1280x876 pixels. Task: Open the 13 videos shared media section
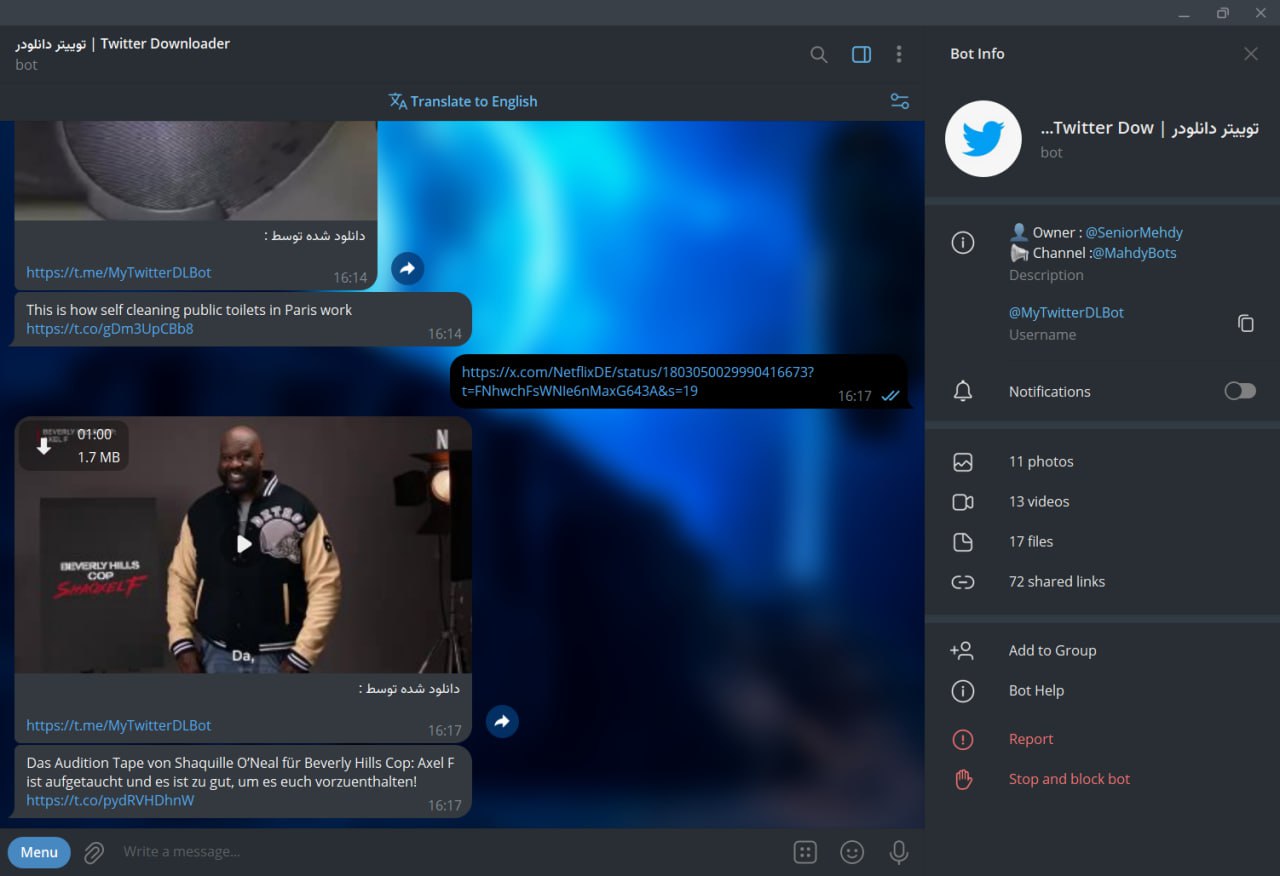pos(1102,502)
